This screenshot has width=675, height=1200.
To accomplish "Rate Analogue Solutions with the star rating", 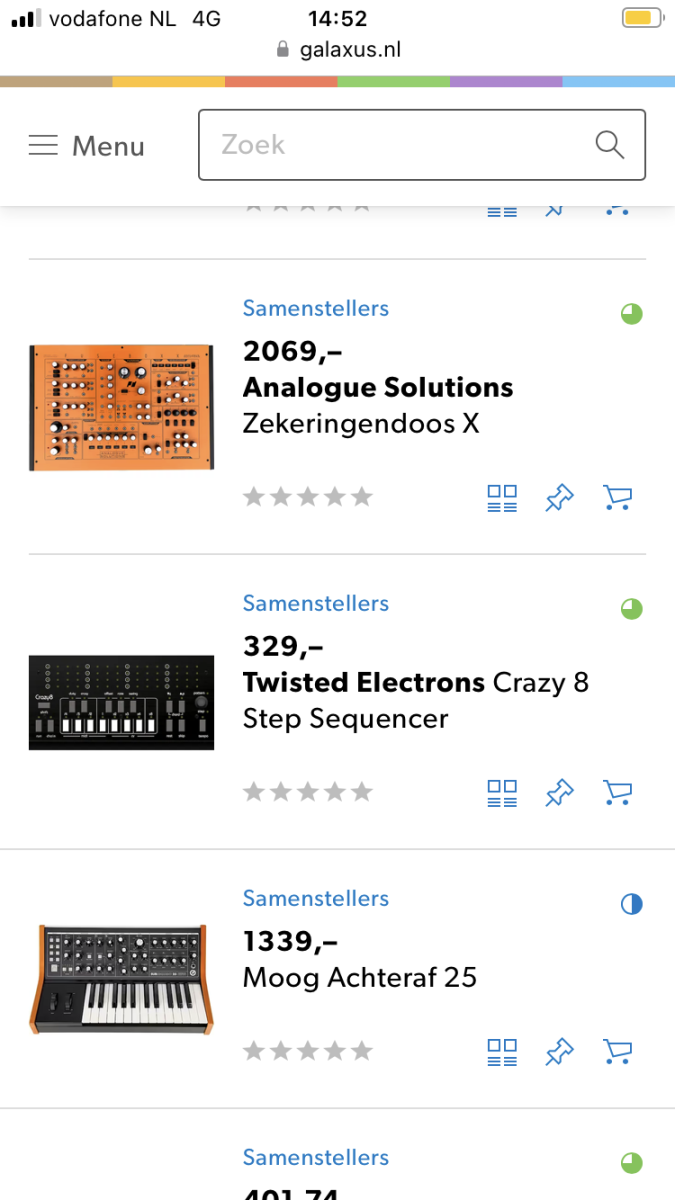I will pos(308,496).
